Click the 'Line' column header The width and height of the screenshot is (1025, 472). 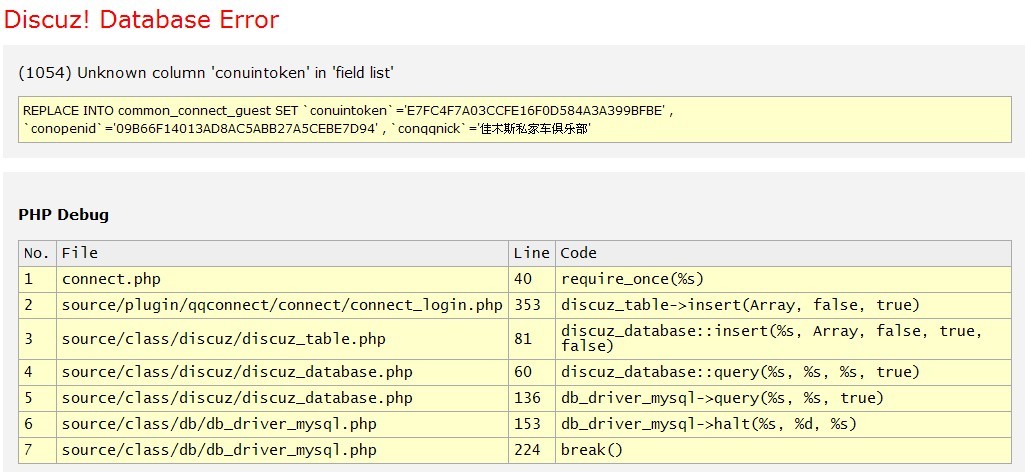point(531,253)
